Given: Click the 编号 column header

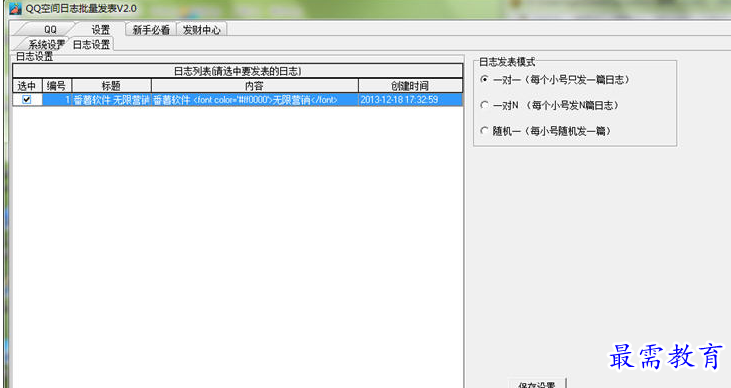Looking at the screenshot, I should (x=56, y=86).
